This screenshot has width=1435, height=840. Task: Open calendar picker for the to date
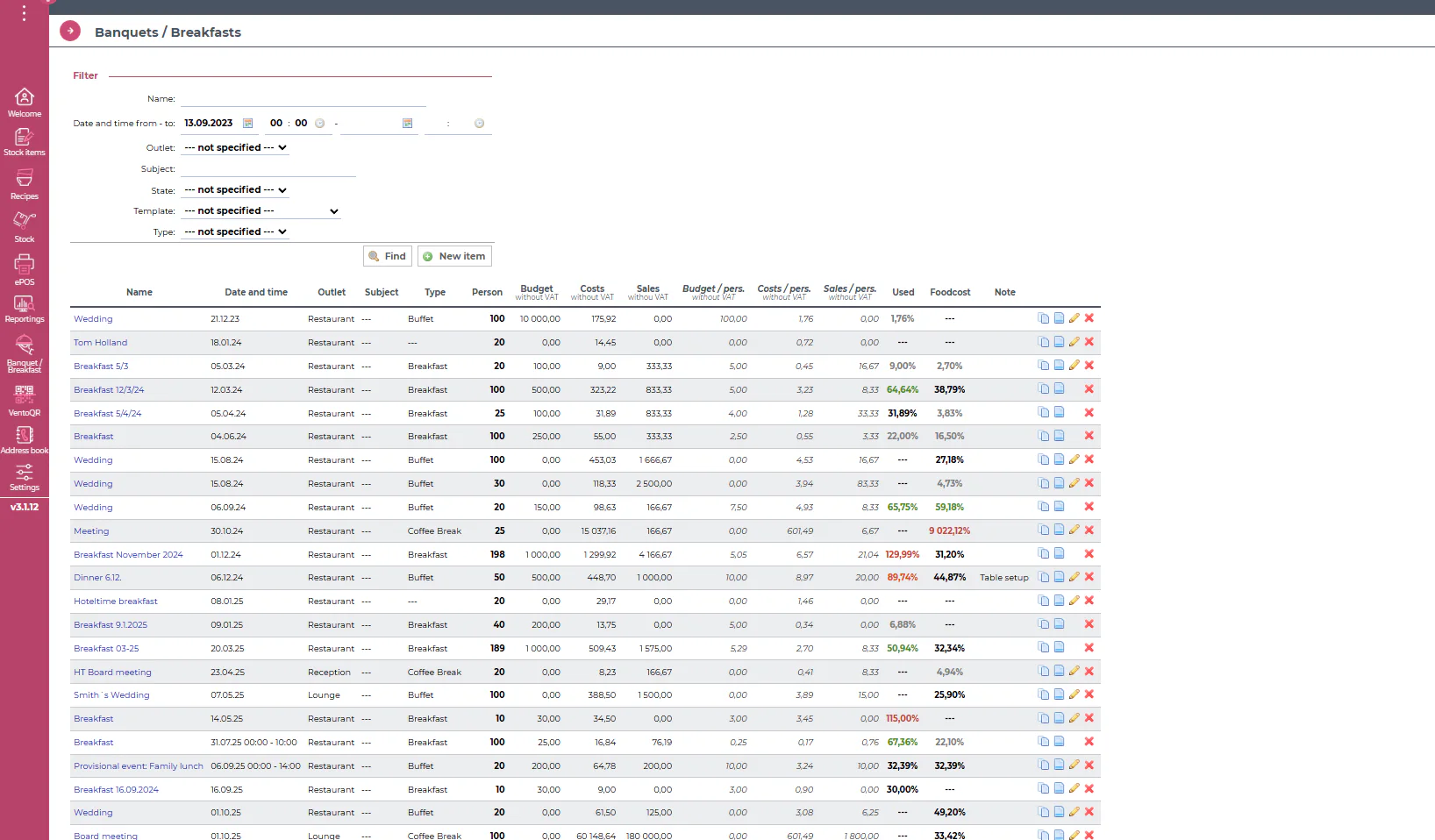point(408,124)
